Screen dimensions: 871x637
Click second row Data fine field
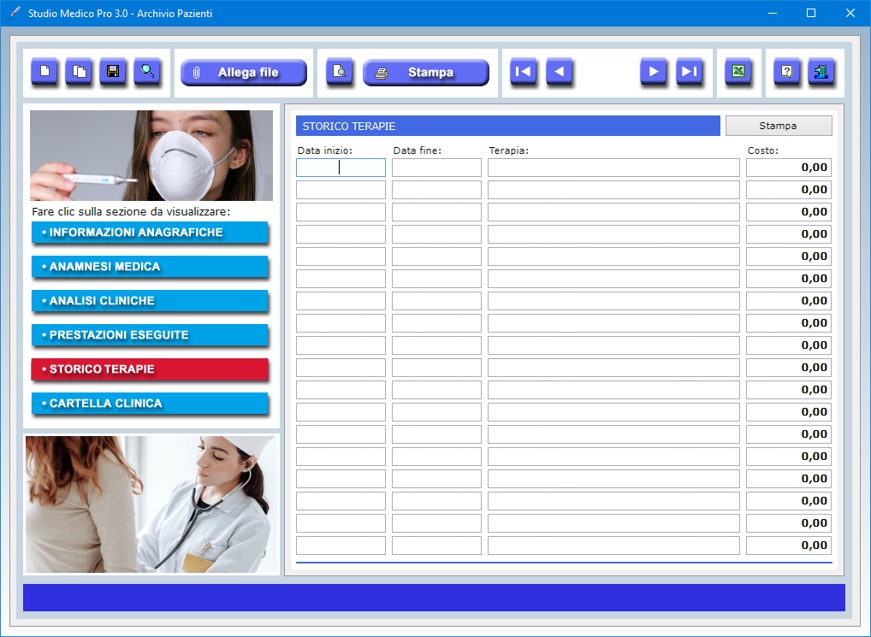click(437, 190)
